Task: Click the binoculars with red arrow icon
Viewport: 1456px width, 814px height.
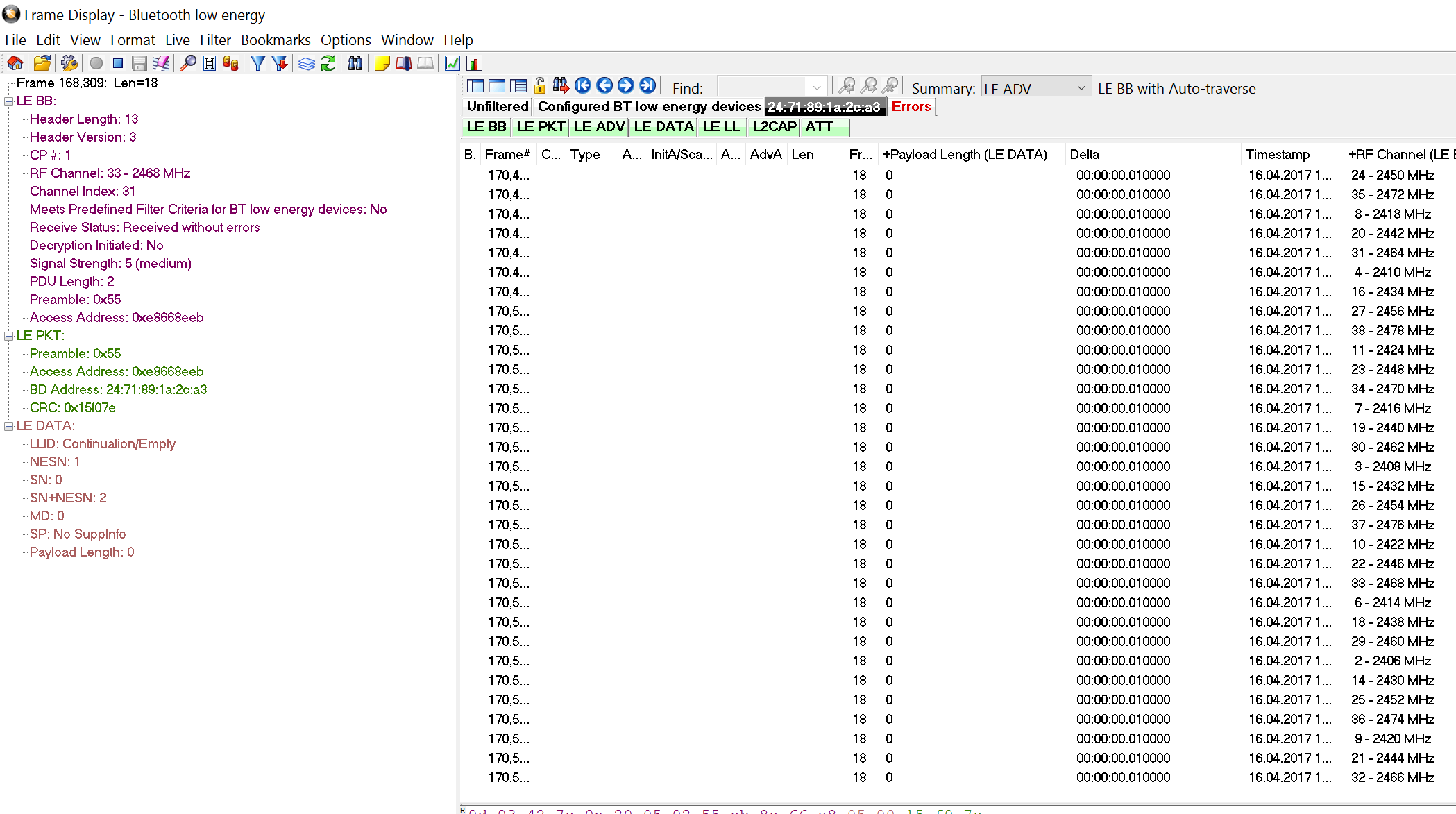Action: pyautogui.click(x=561, y=85)
